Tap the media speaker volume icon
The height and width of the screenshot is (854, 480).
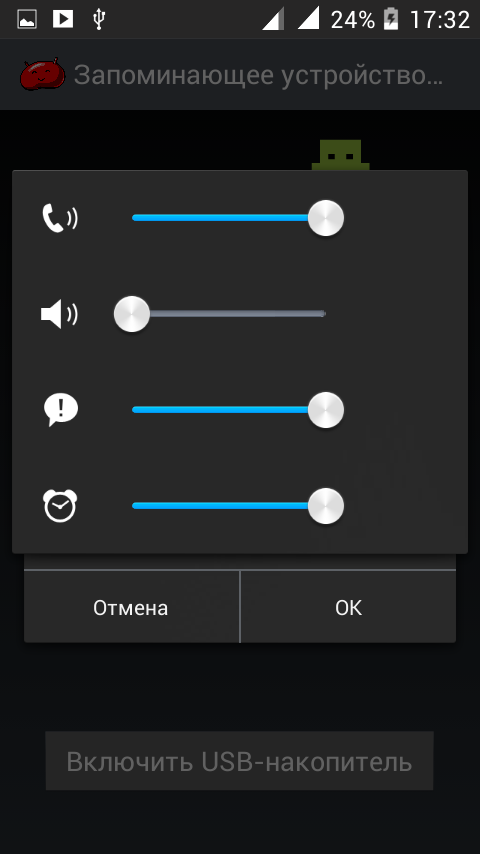click(x=59, y=314)
